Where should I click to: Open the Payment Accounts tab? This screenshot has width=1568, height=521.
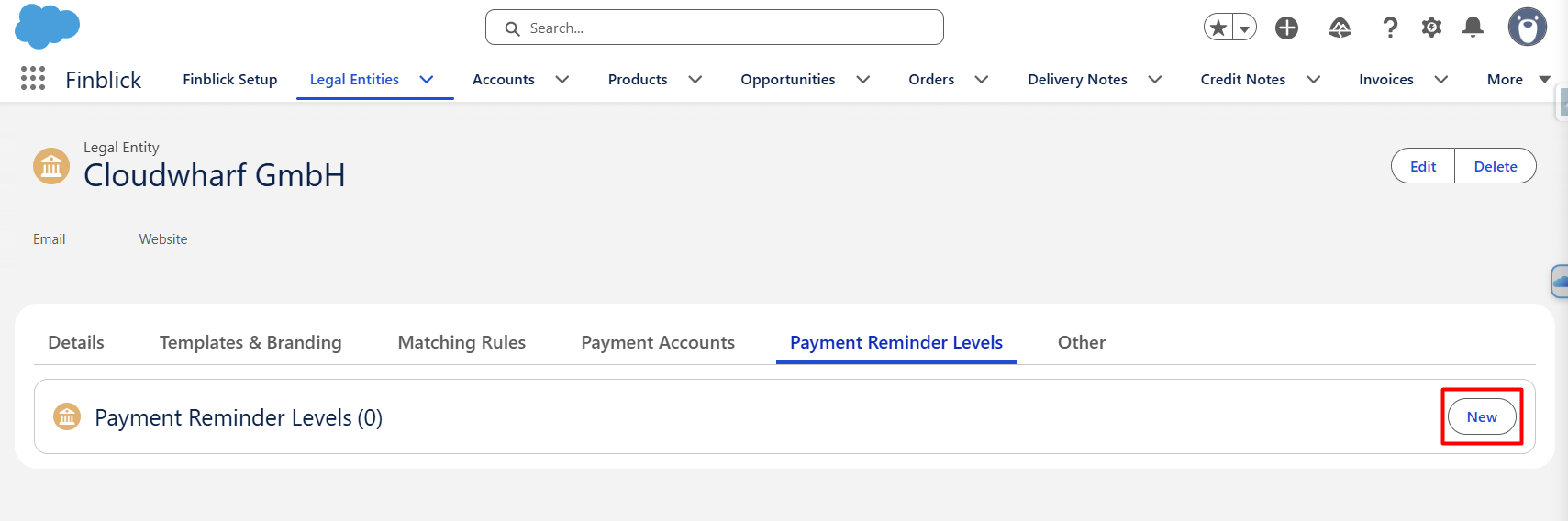pyautogui.click(x=658, y=342)
